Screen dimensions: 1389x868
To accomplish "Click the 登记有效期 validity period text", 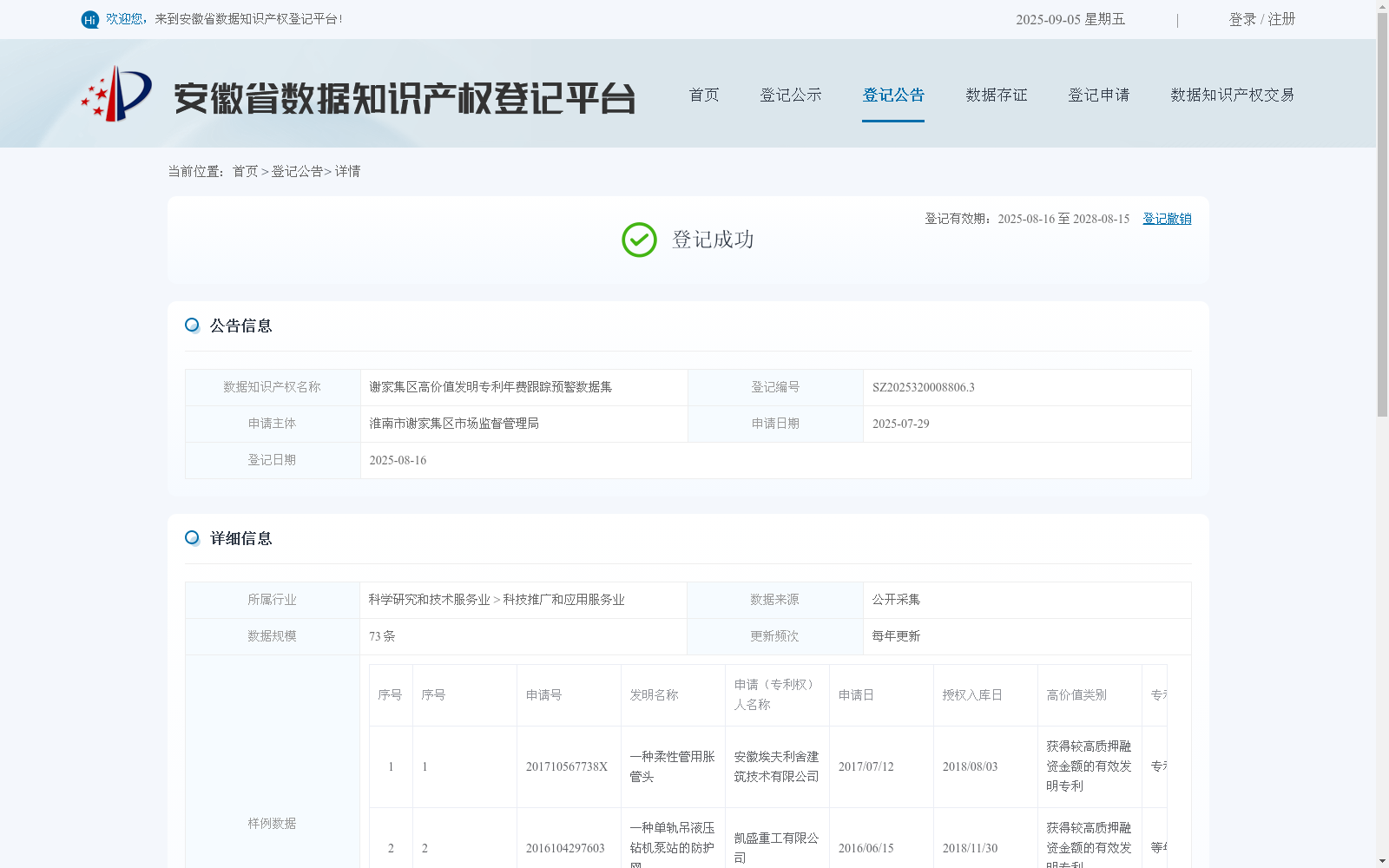I will click(x=1027, y=219).
